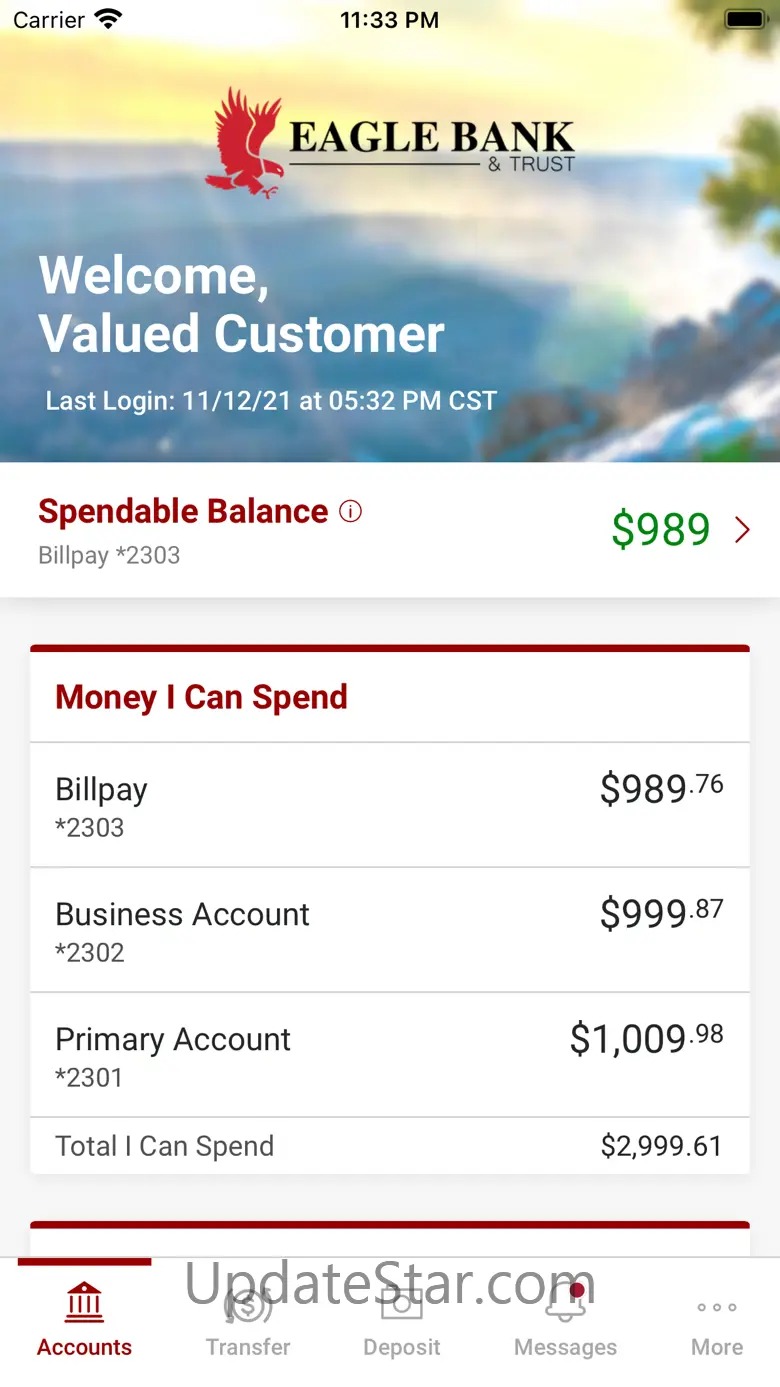Tap the green $989 spendable amount
This screenshot has width=780, height=1387.
coord(660,530)
